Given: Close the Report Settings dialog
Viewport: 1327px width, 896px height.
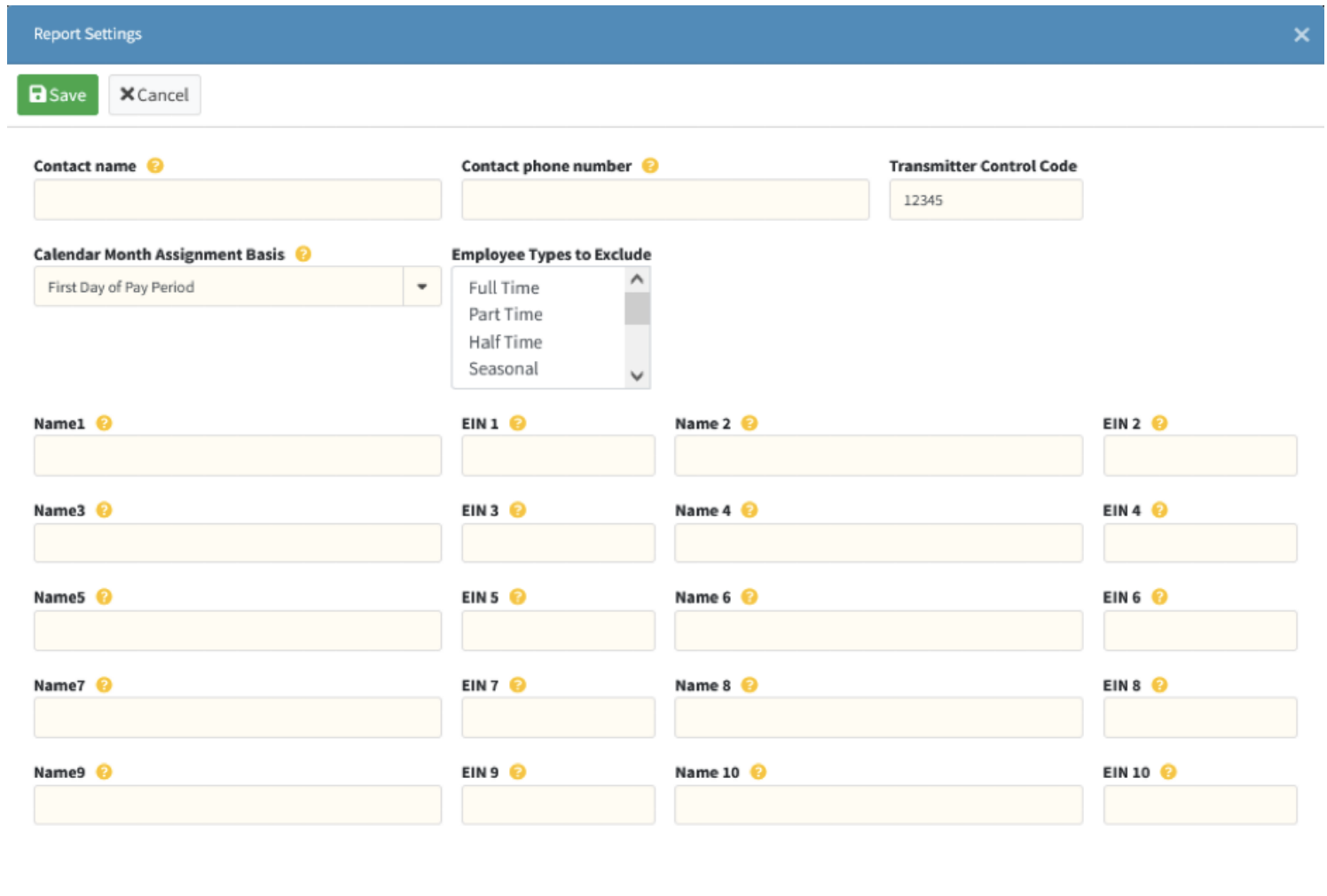Looking at the screenshot, I should click(1301, 35).
